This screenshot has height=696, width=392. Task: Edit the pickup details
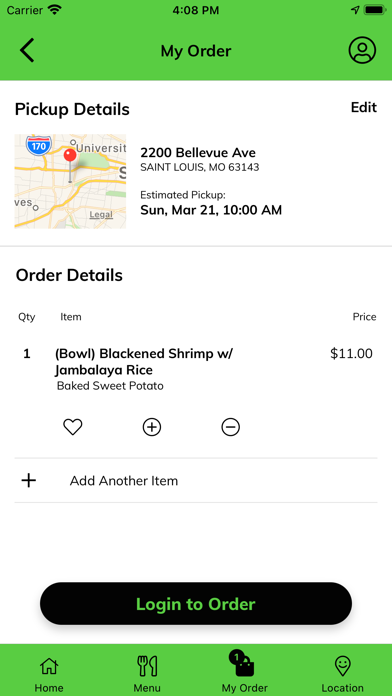(x=364, y=107)
